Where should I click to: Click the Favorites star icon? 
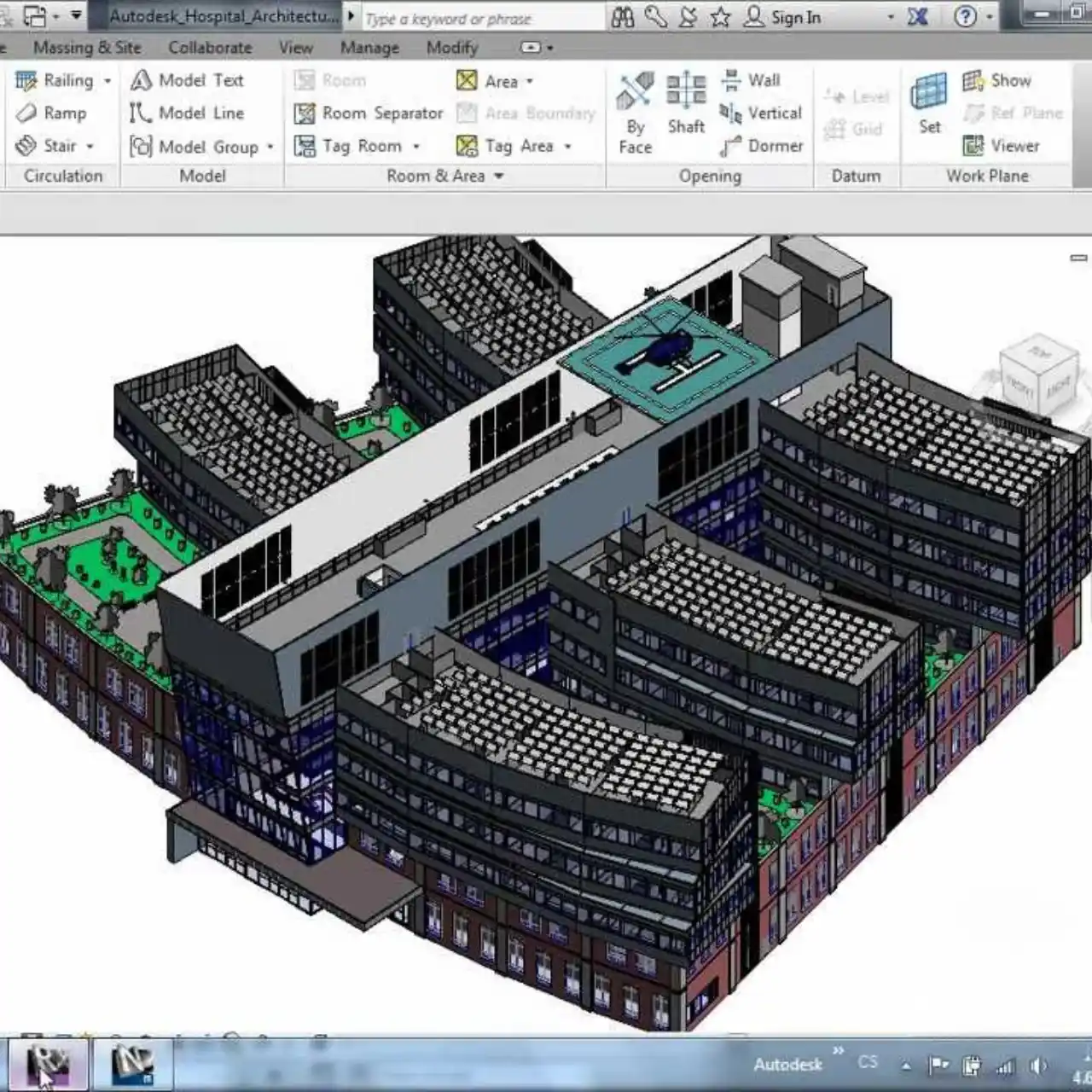pos(720,17)
